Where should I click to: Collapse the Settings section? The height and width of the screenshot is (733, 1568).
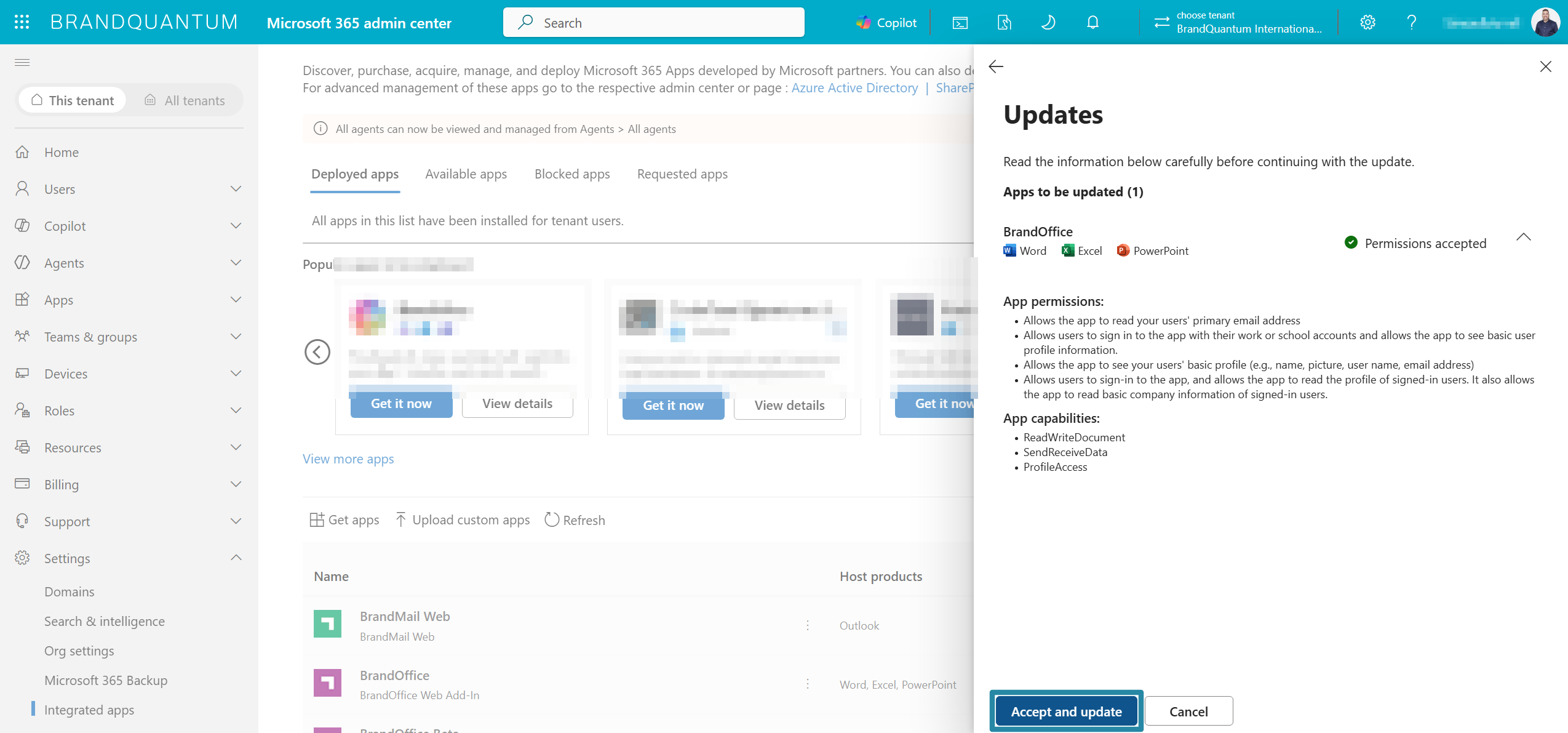pos(236,558)
